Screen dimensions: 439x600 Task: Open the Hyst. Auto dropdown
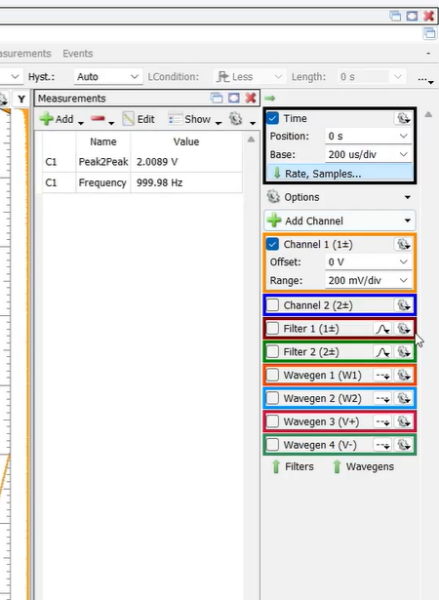coord(108,77)
